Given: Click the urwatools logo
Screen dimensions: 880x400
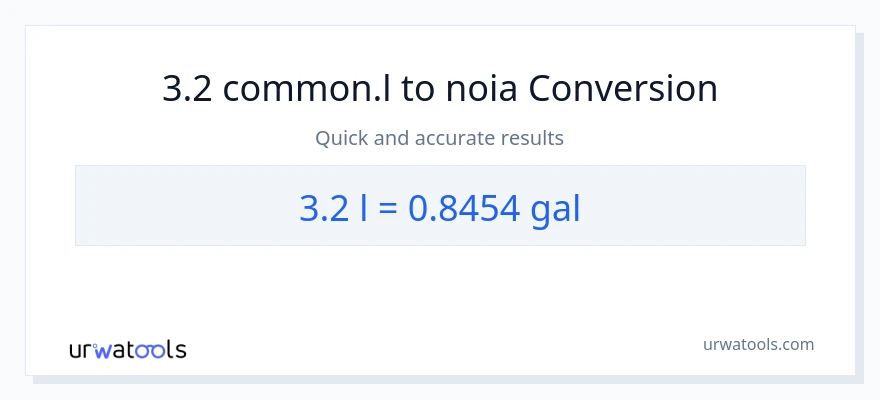Looking at the screenshot, I should click(127, 349).
